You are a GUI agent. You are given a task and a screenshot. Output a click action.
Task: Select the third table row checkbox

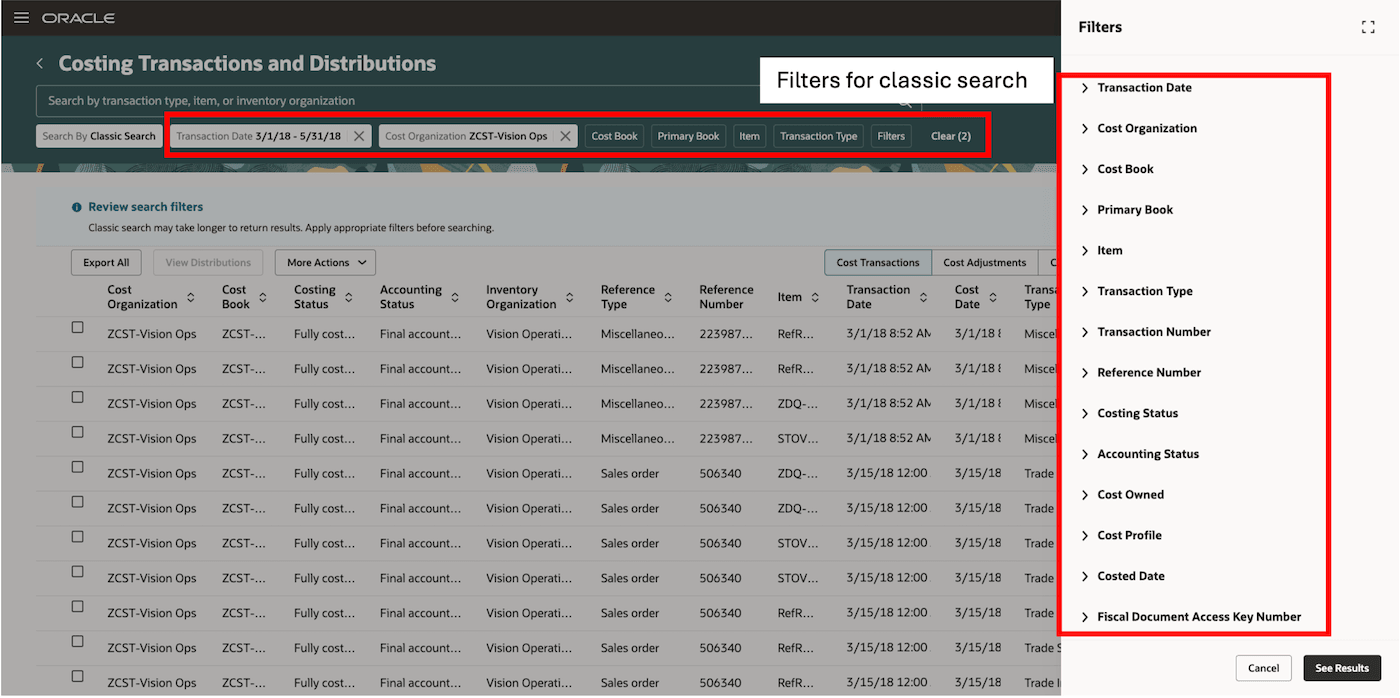pyautogui.click(x=78, y=397)
